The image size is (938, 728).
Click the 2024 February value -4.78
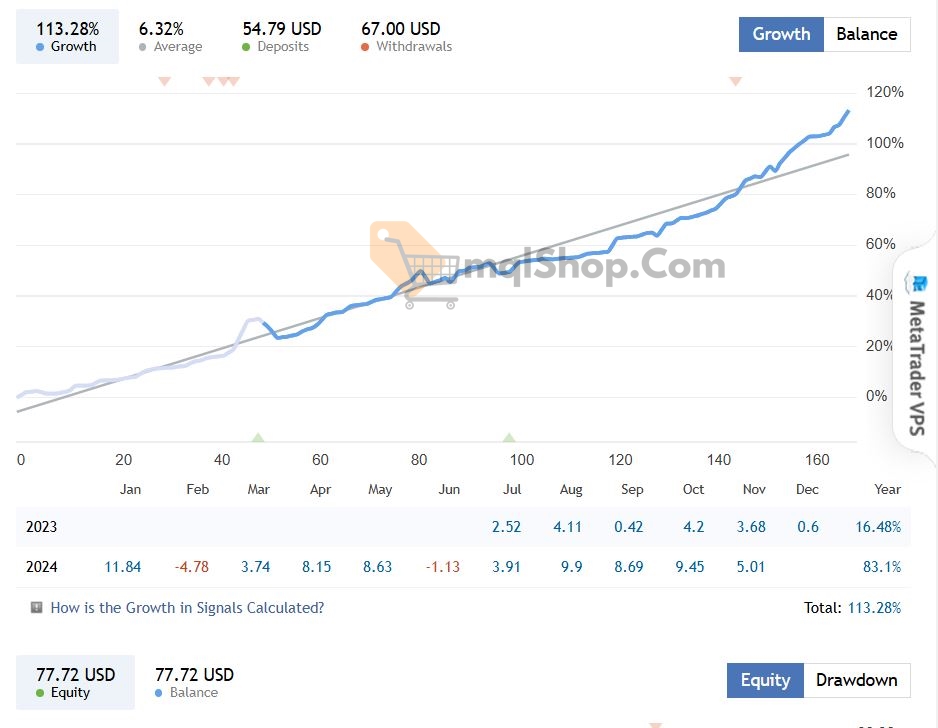click(x=192, y=567)
